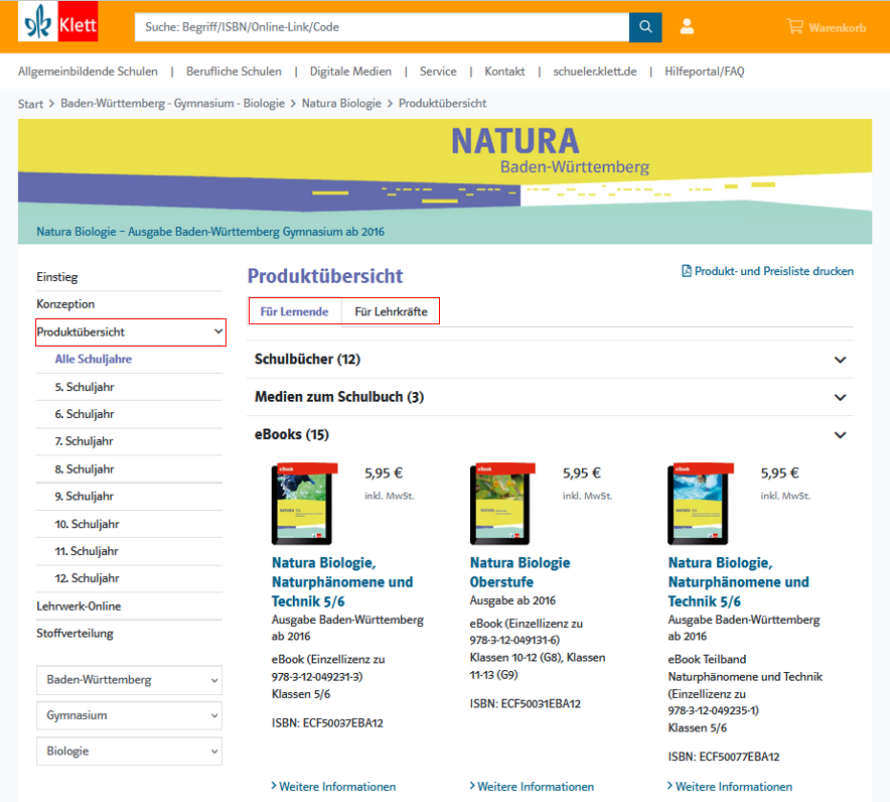Open the Warenkorb shopping cart
Screen dimensions: 890x802
coord(826,27)
